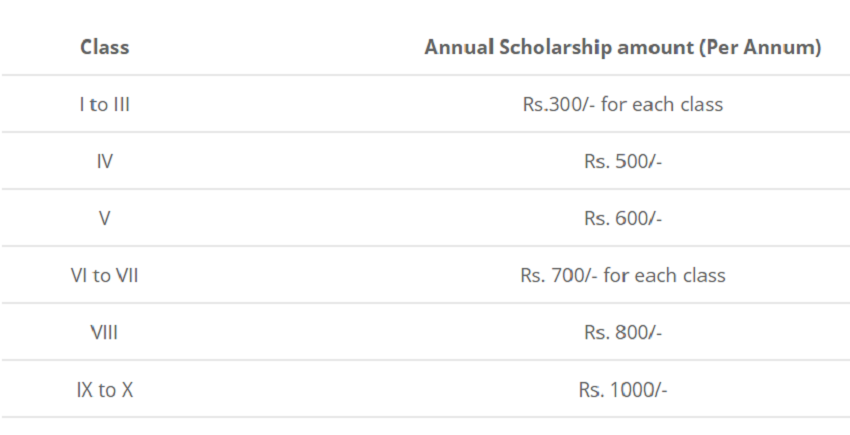Click the 'I to III' class cell
850x435 pixels.
(x=104, y=104)
